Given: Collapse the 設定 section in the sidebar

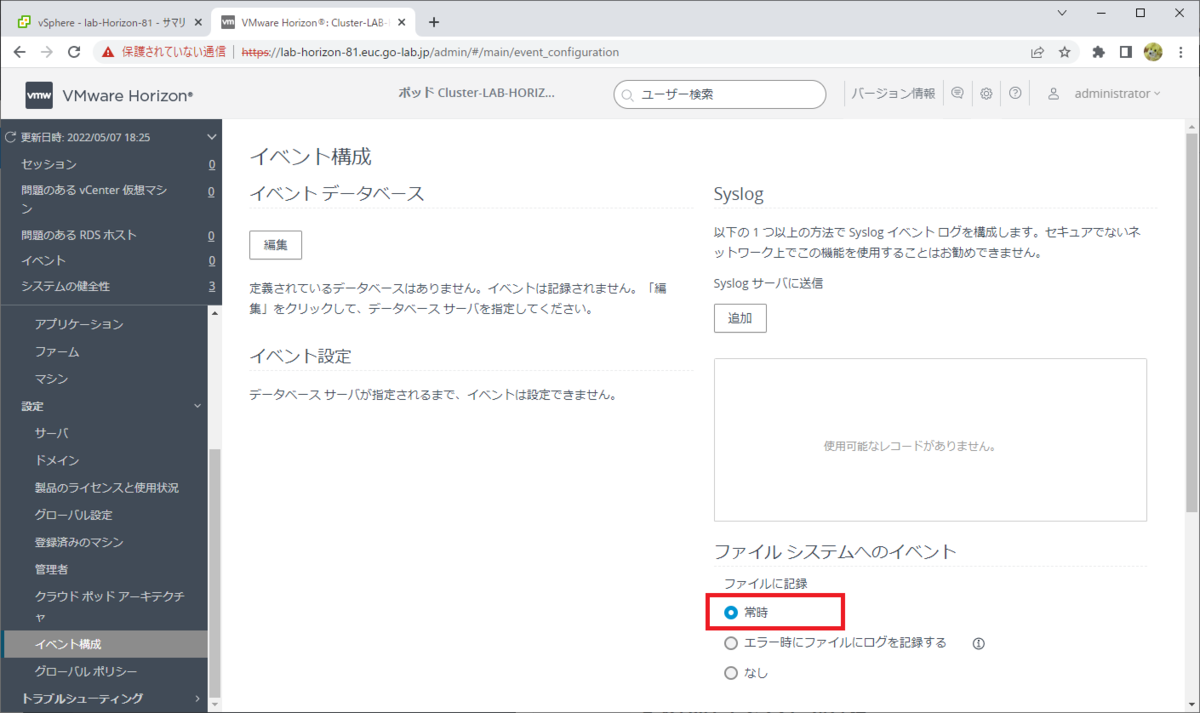Looking at the screenshot, I should [197, 406].
